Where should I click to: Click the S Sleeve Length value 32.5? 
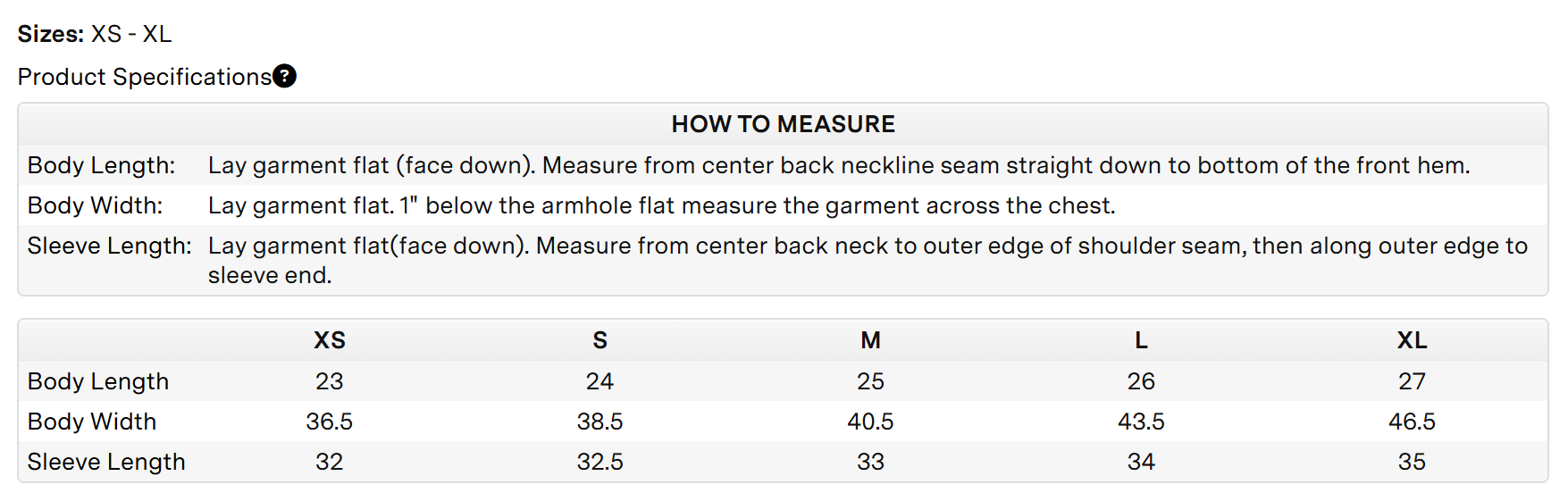[x=600, y=462]
